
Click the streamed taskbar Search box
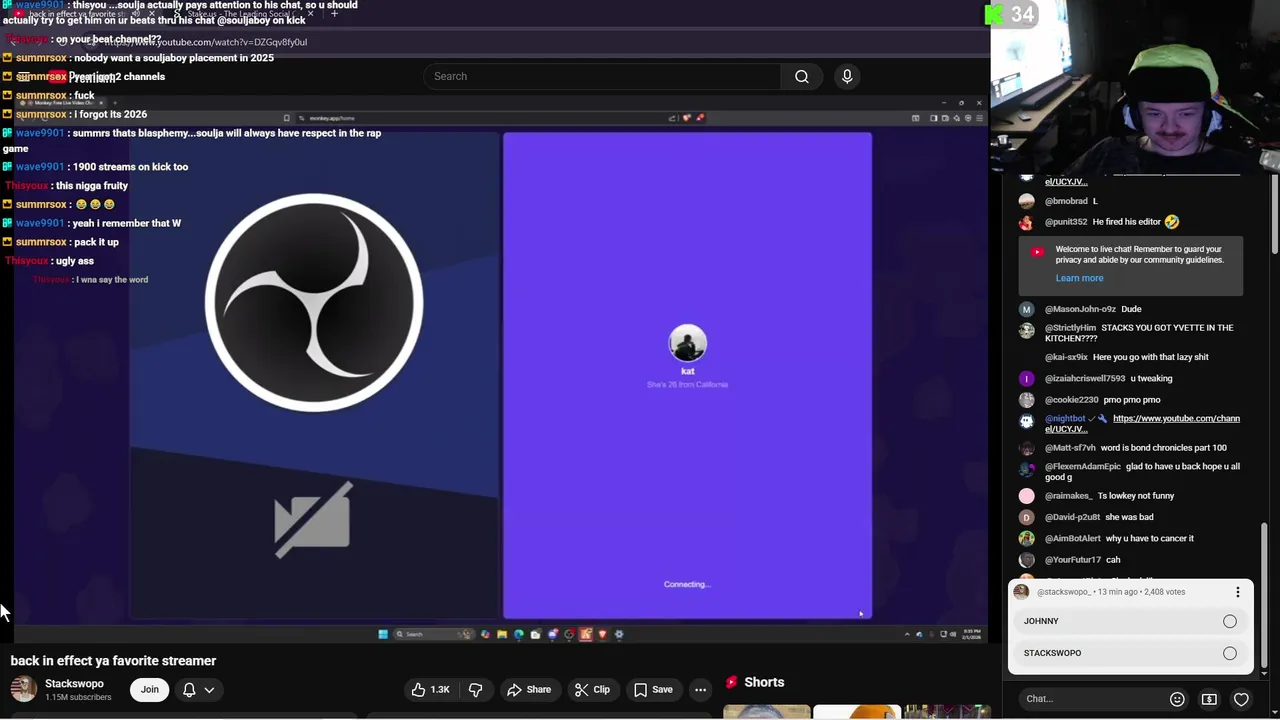pyautogui.click(x=433, y=634)
